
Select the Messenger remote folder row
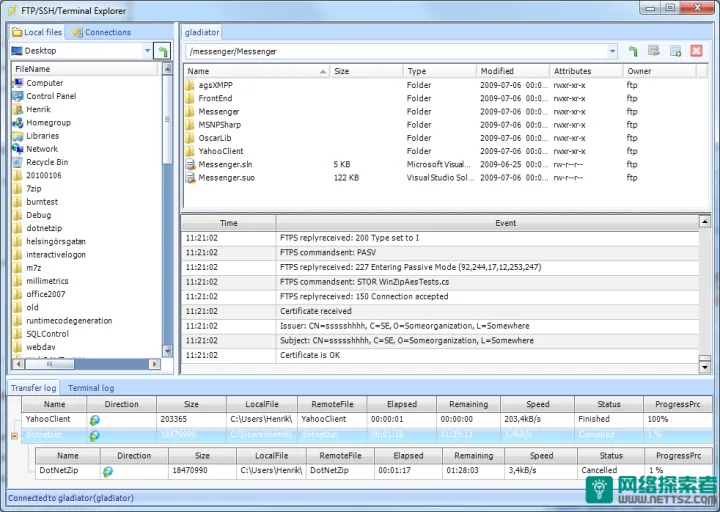[x=444, y=112]
